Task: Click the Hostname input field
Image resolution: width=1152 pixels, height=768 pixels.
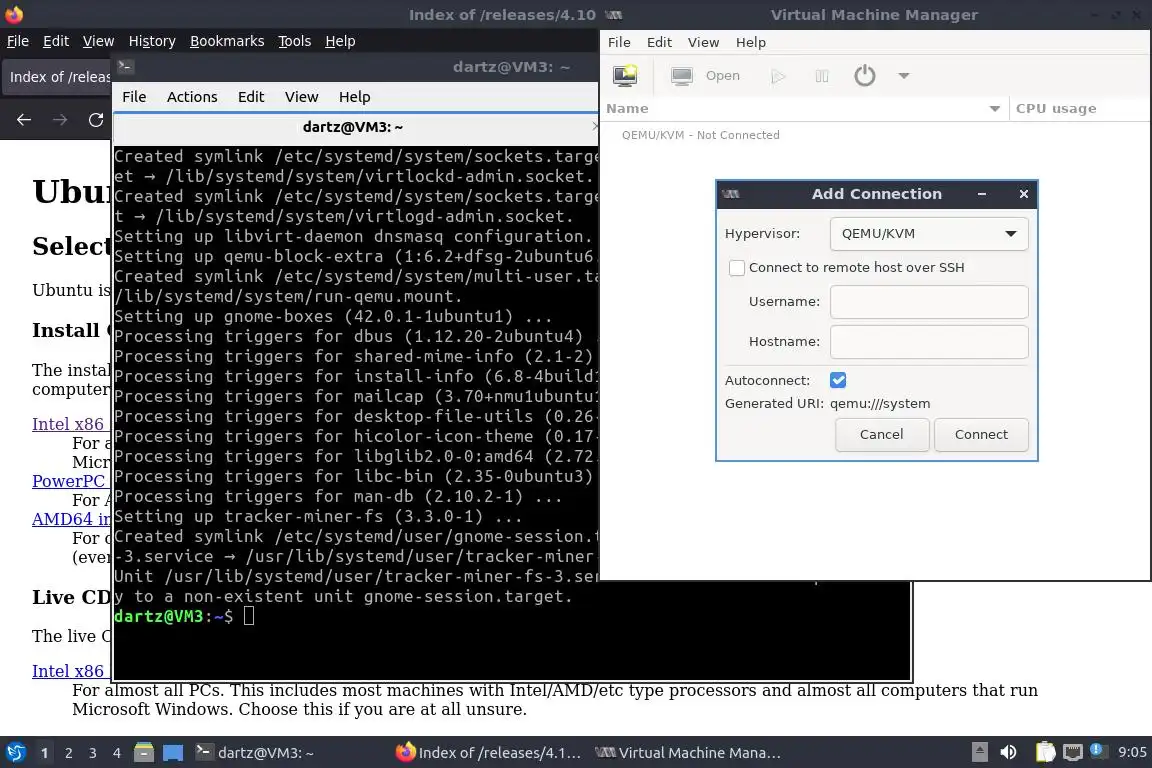Action: point(929,342)
